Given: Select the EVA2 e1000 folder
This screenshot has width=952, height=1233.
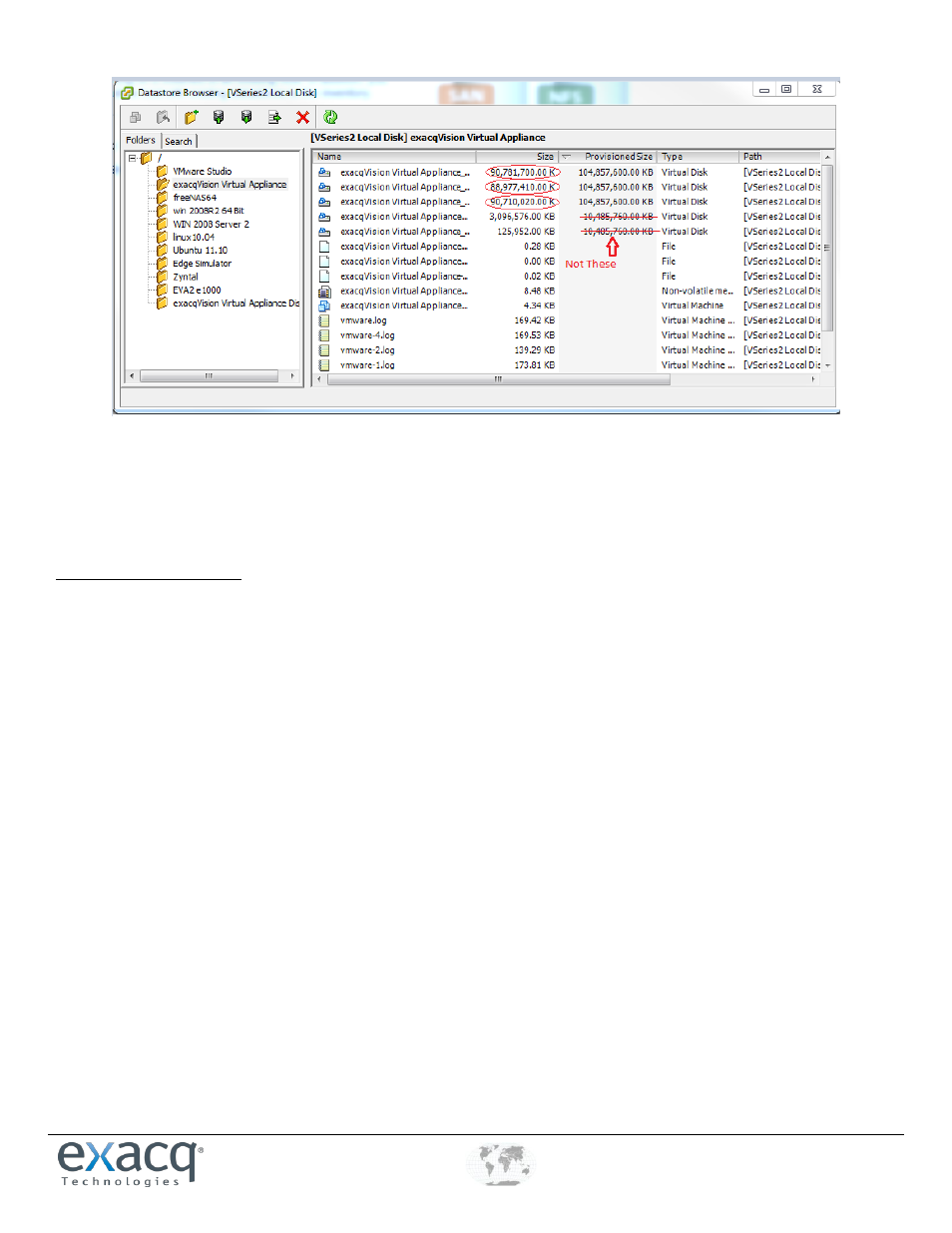Looking at the screenshot, I should [198, 291].
